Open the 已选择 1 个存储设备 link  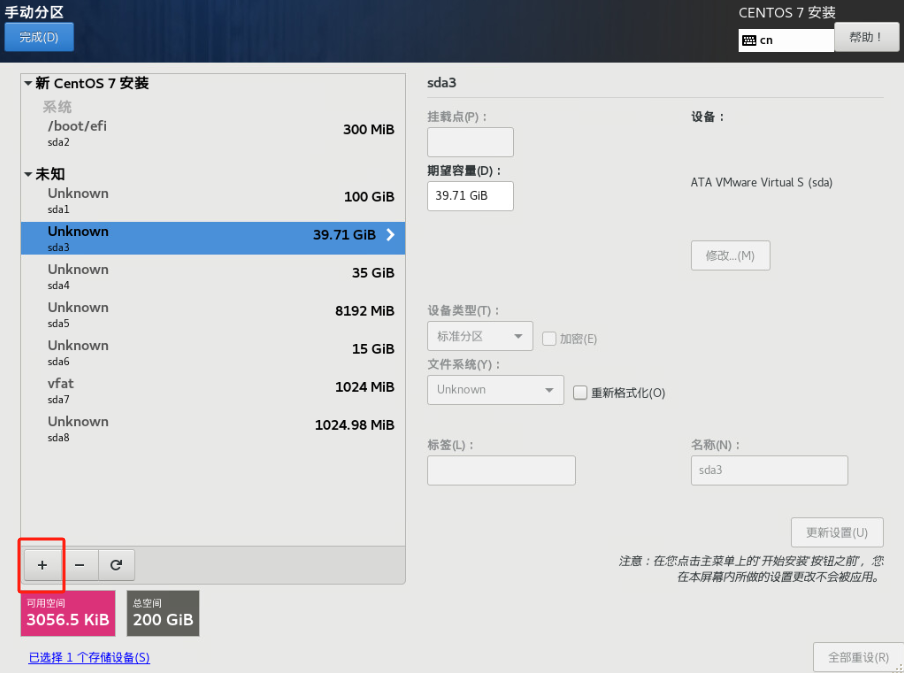coord(89,657)
